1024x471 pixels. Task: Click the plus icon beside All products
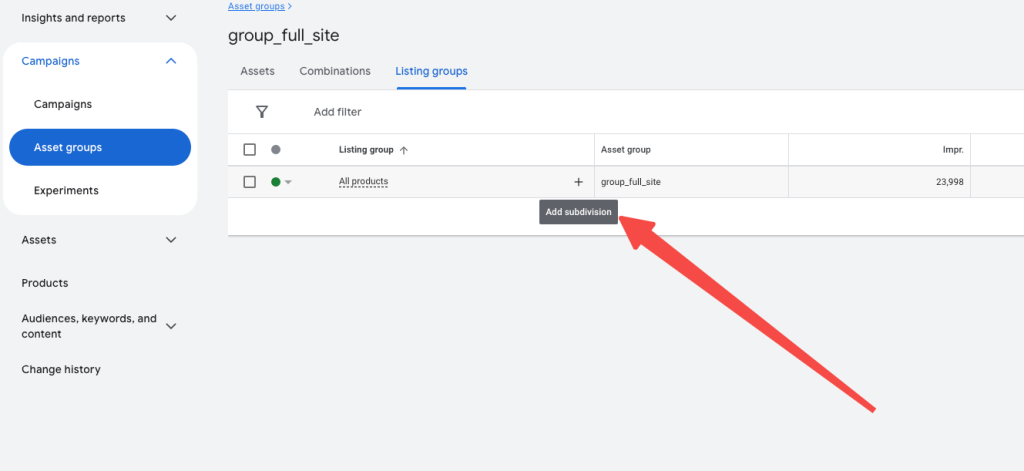click(578, 182)
